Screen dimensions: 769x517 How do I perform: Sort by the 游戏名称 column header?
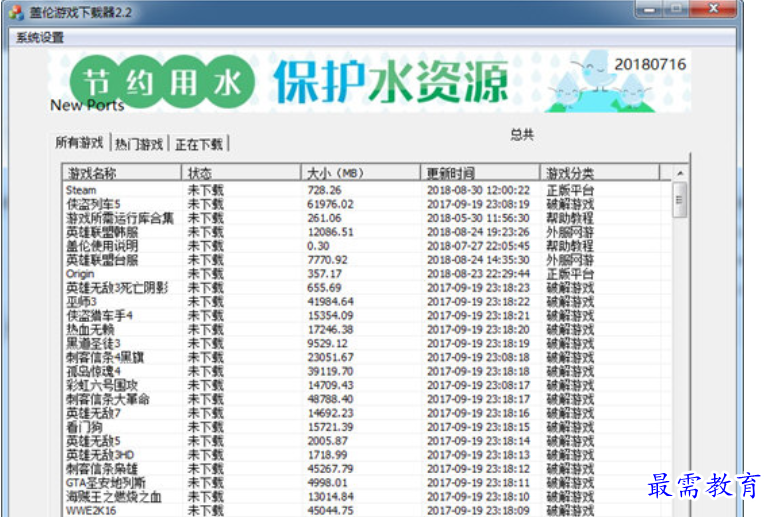pos(122,173)
